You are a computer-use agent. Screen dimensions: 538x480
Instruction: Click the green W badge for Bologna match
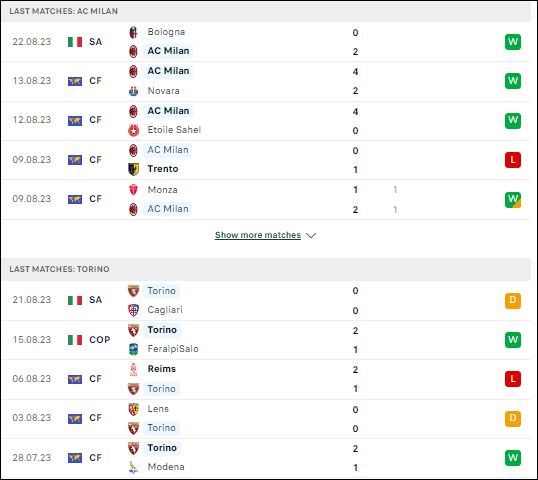point(513,42)
